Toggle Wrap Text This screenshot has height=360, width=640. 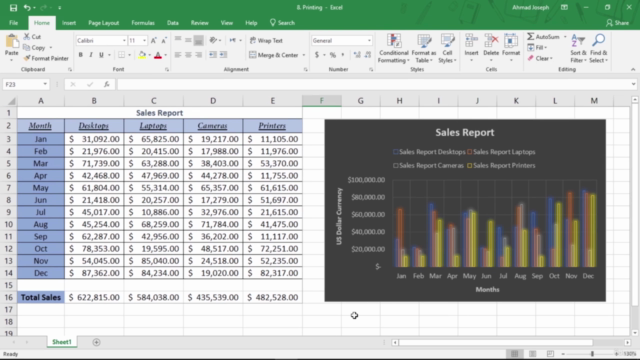[266, 40]
